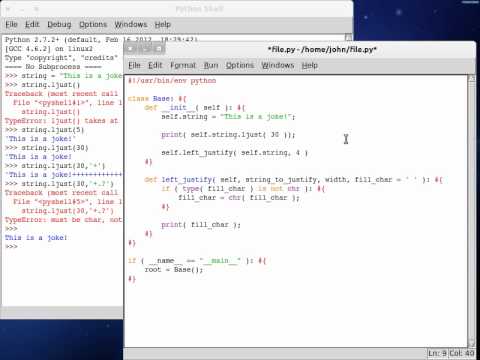Click 'File "<pyshell#5>"' traceback line
Image resolution: width=480 pixels, height=360 pixels.
pyautogui.click(x=68, y=202)
